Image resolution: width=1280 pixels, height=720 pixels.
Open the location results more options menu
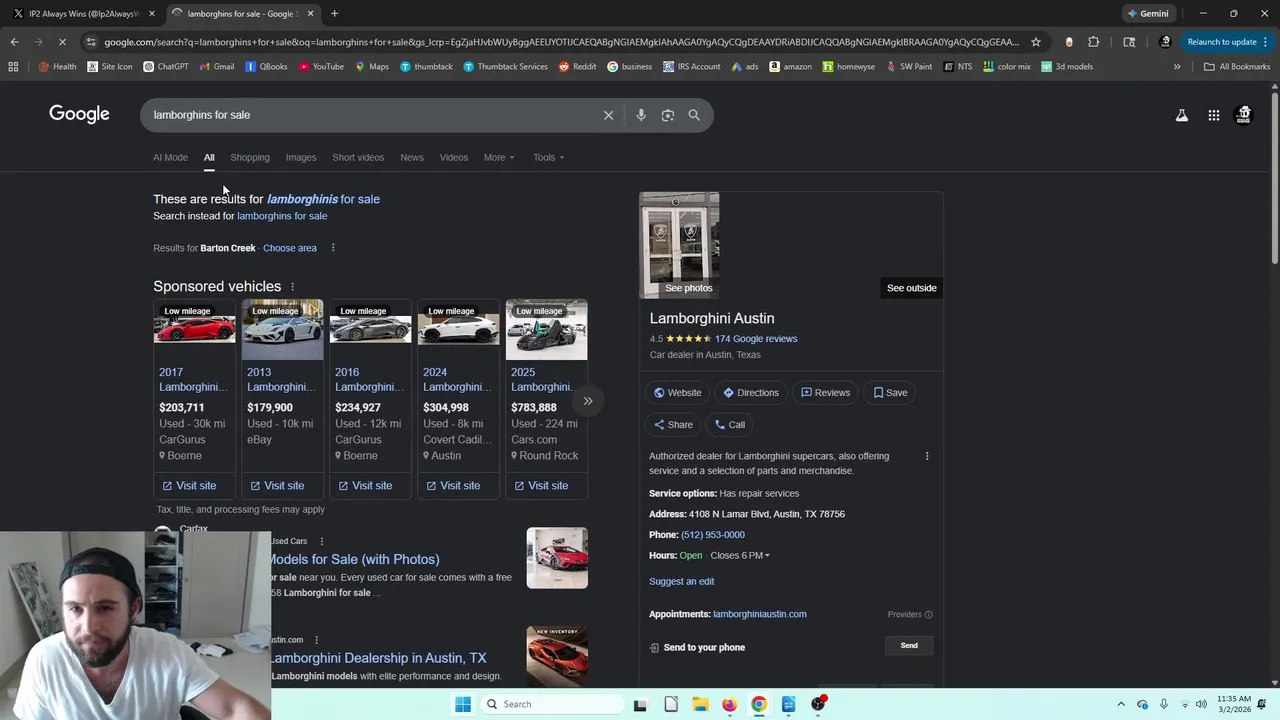tap(333, 248)
